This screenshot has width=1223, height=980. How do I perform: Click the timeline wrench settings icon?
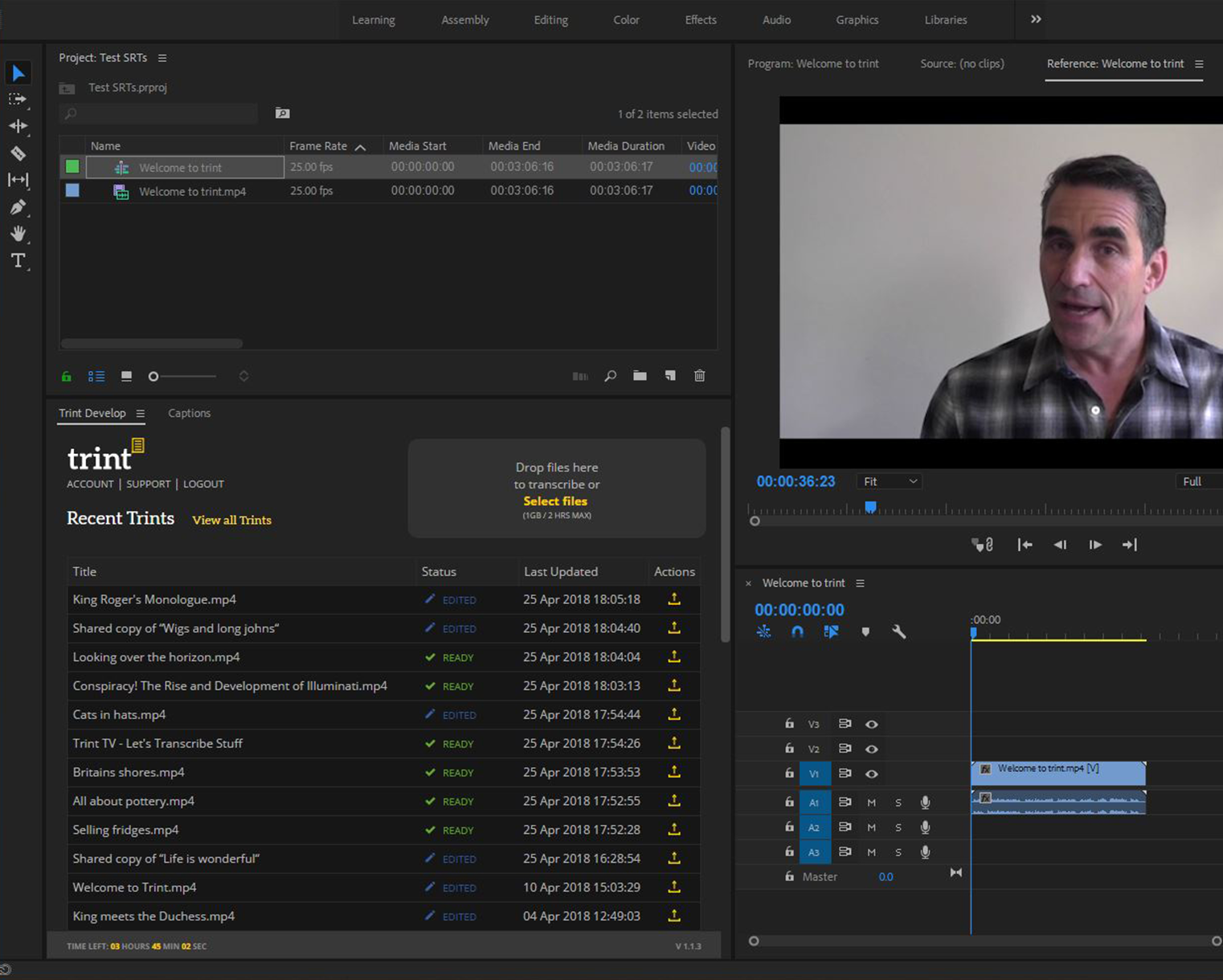tap(899, 632)
